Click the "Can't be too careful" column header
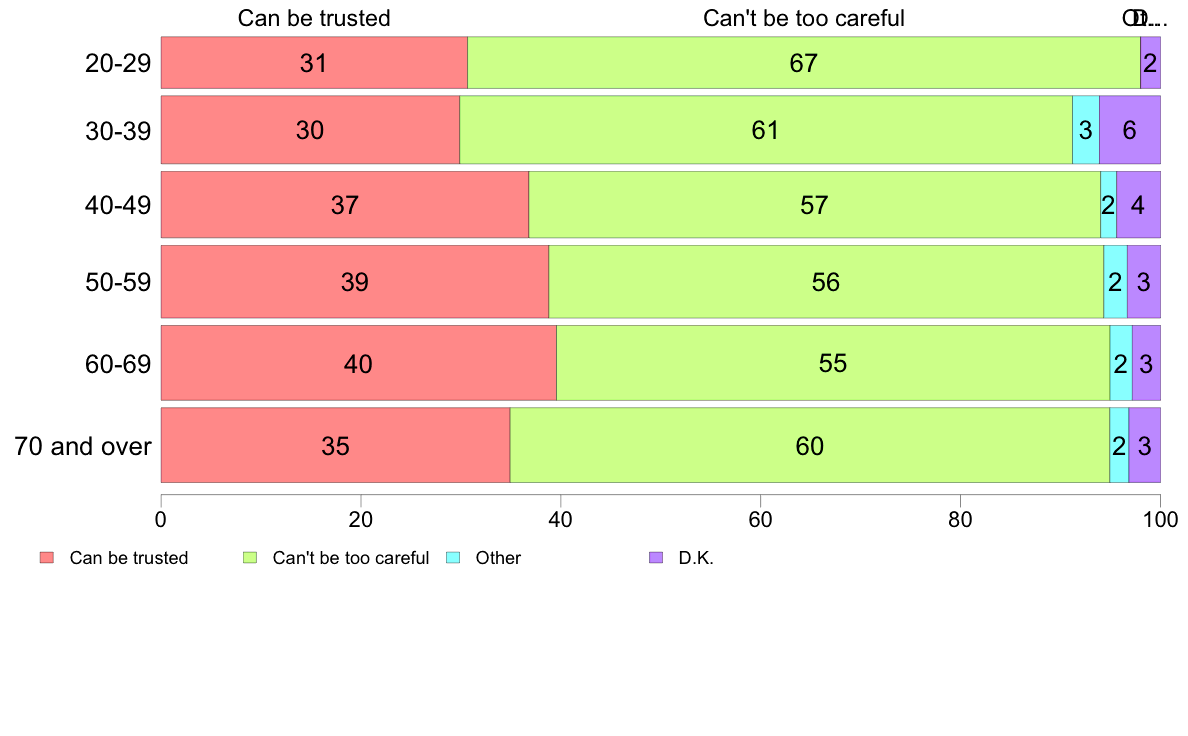Screen dimensions: 1188x736 click(804, 18)
